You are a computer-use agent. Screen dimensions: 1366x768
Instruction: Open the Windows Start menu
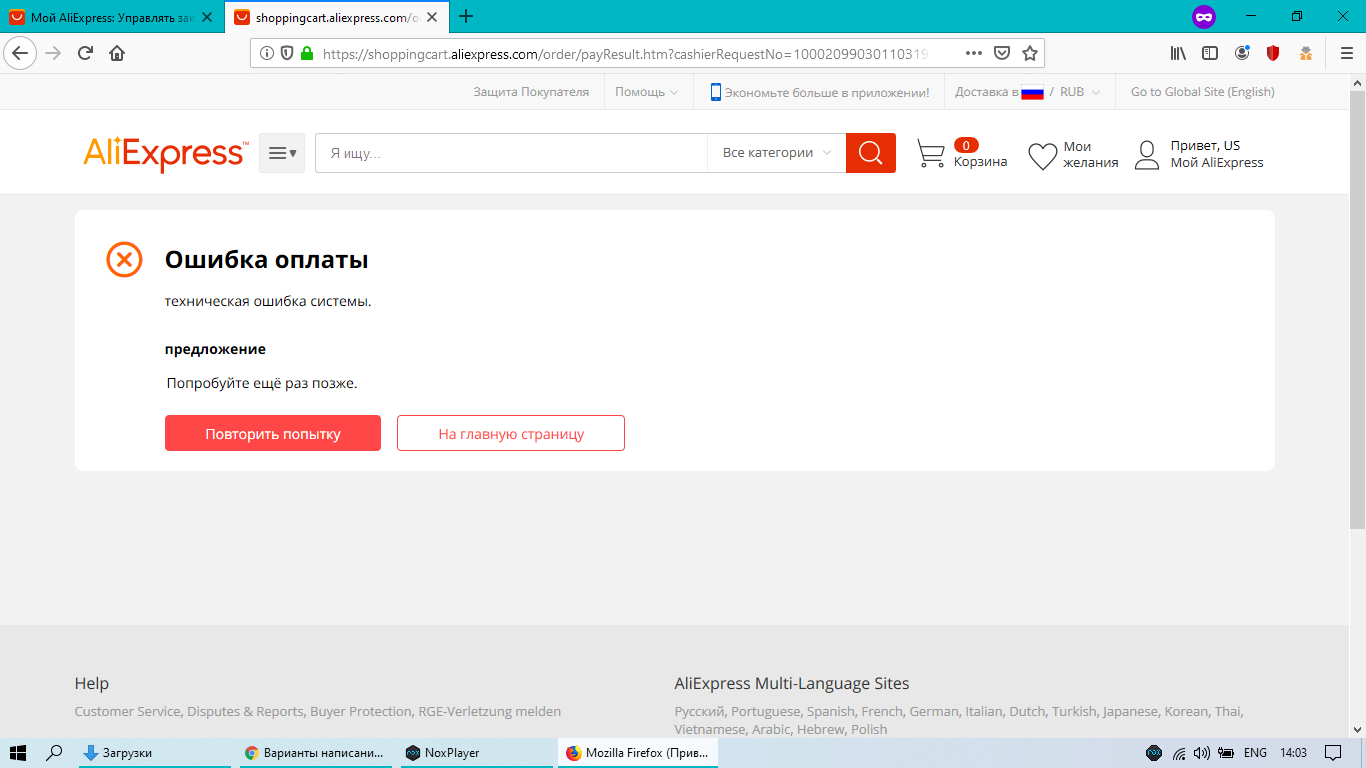[18, 753]
